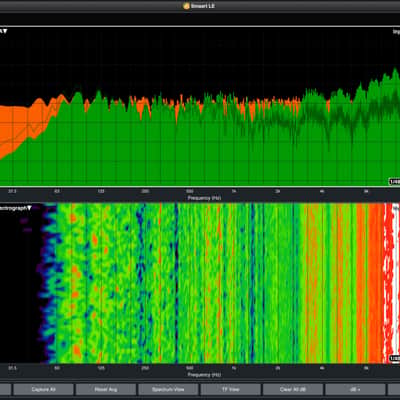Click inside the spectrograph plot area
Image resolution: width=400 pixels, height=400 pixels.
[217, 283]
